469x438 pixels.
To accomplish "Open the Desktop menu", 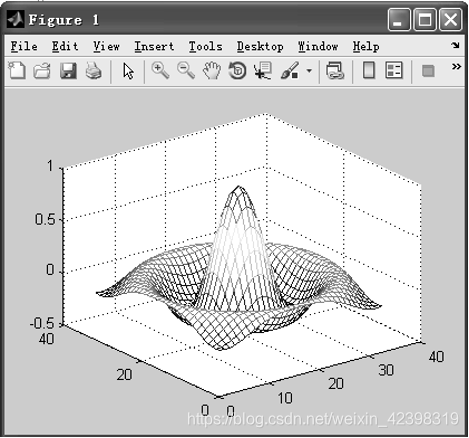I will click(260, 47).
